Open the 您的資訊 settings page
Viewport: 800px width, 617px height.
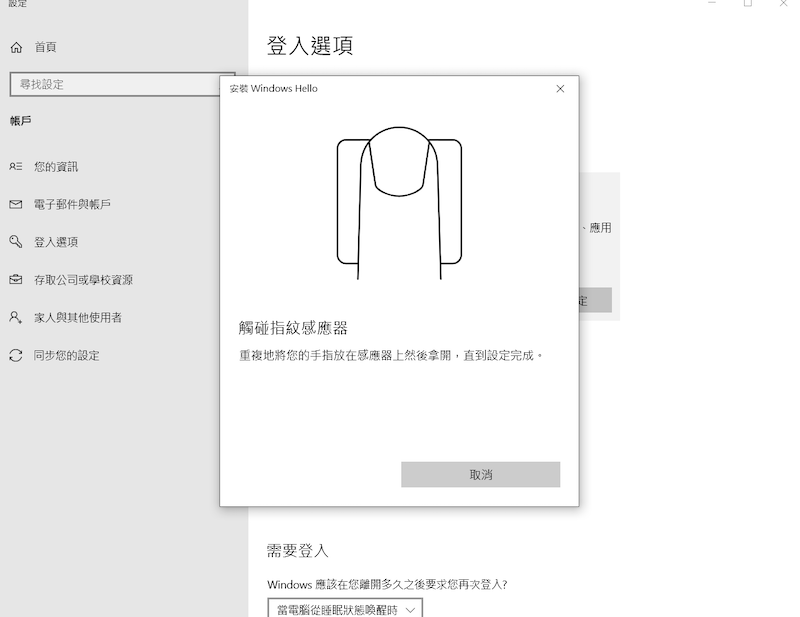pos(56,166)
